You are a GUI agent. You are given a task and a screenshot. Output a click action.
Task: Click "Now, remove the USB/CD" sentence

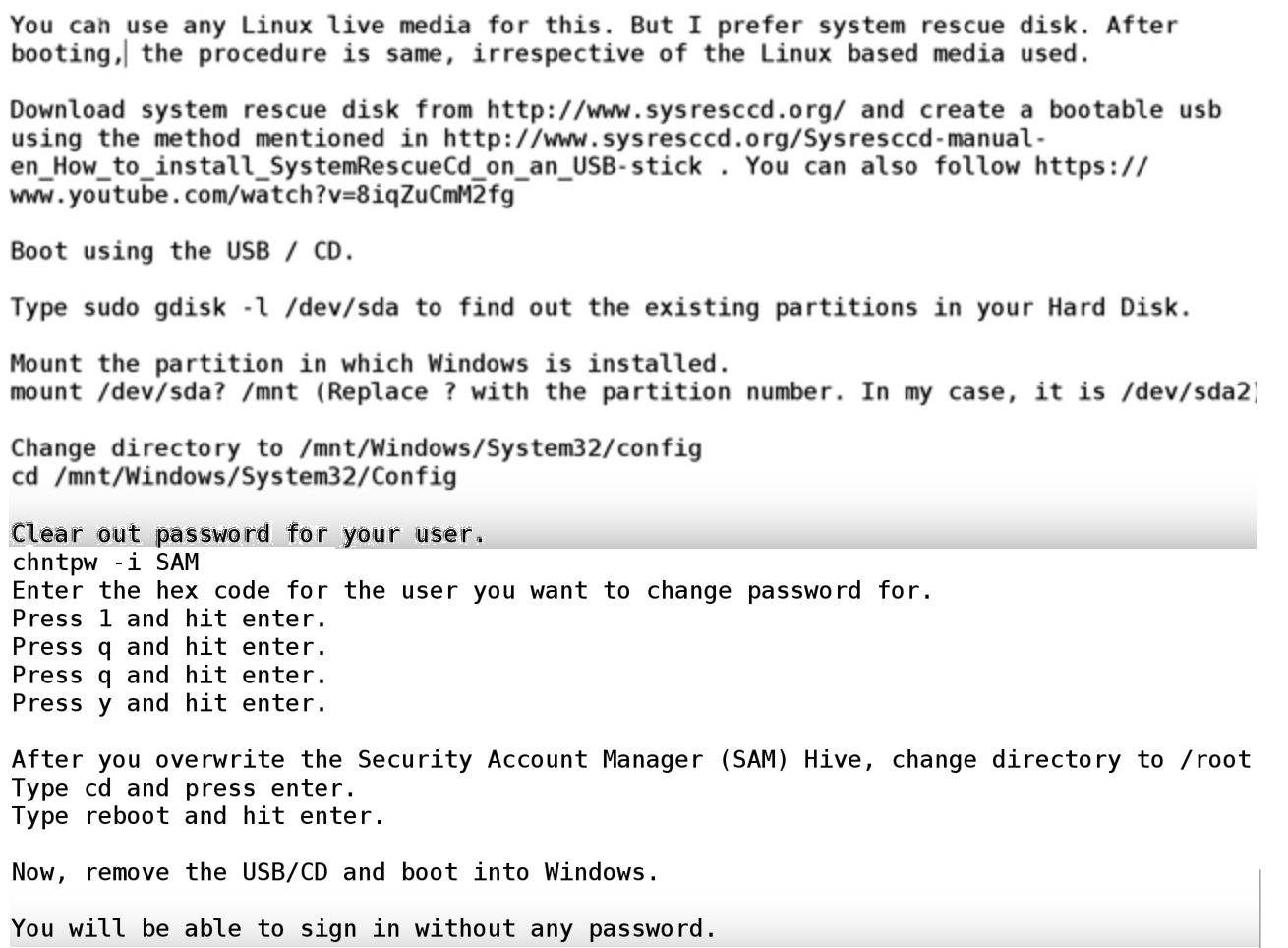[334, 873]
